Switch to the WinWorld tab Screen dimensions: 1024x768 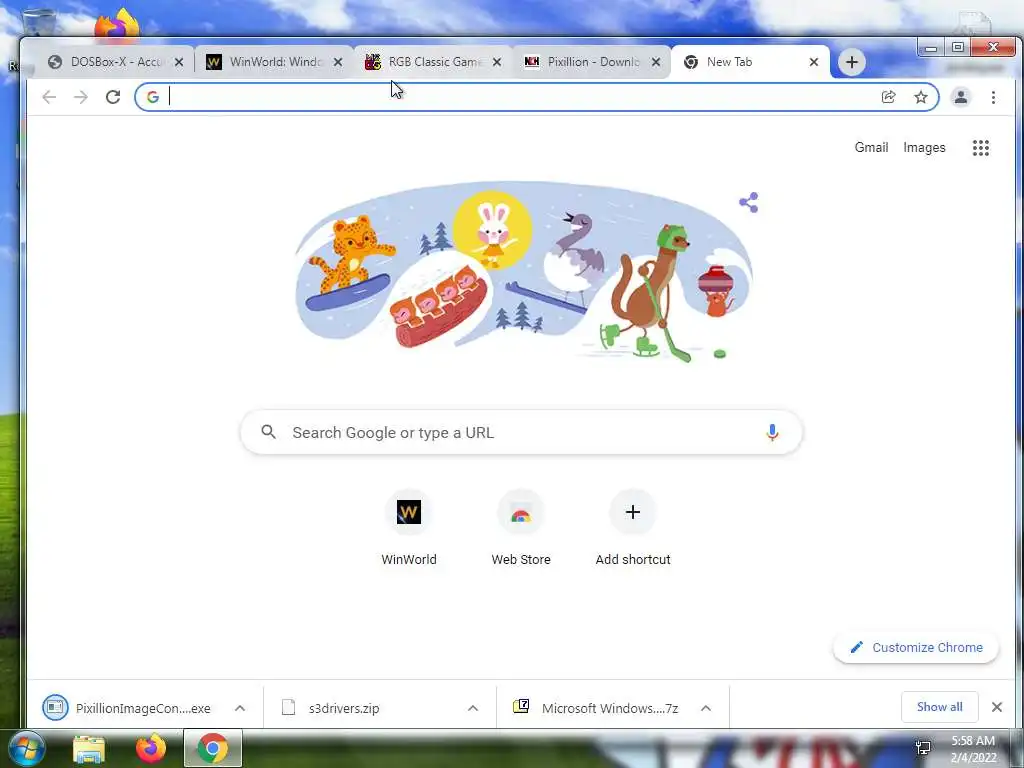(266, 62)
